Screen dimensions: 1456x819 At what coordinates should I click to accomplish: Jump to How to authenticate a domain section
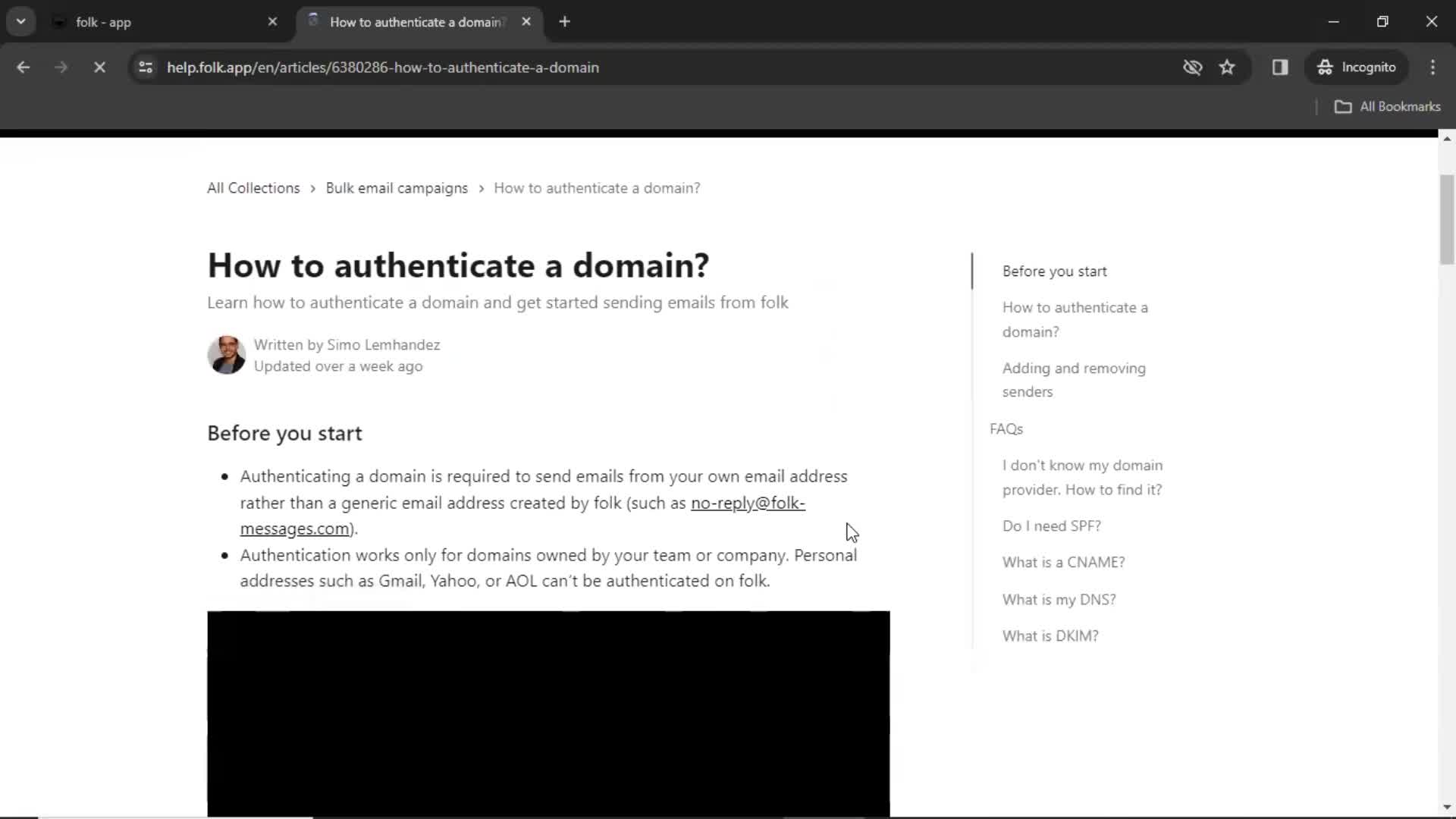point(1075,319)
